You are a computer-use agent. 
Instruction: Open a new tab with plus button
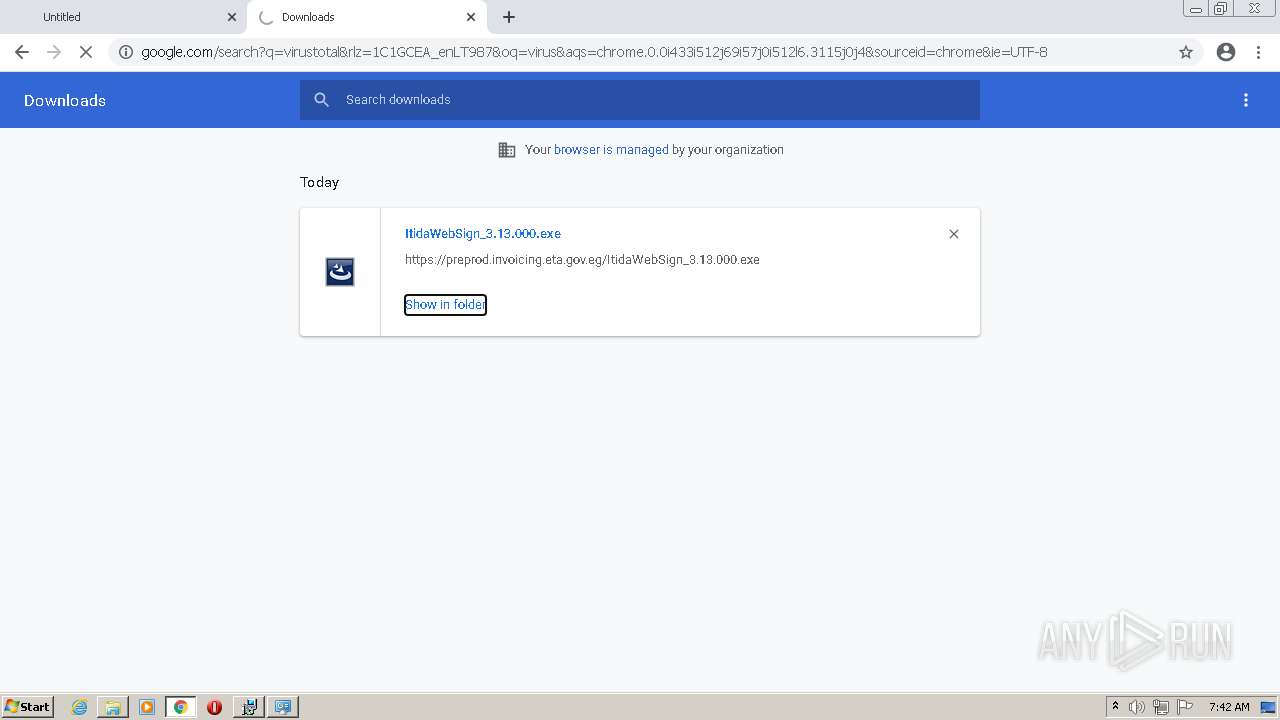[509, 17]
